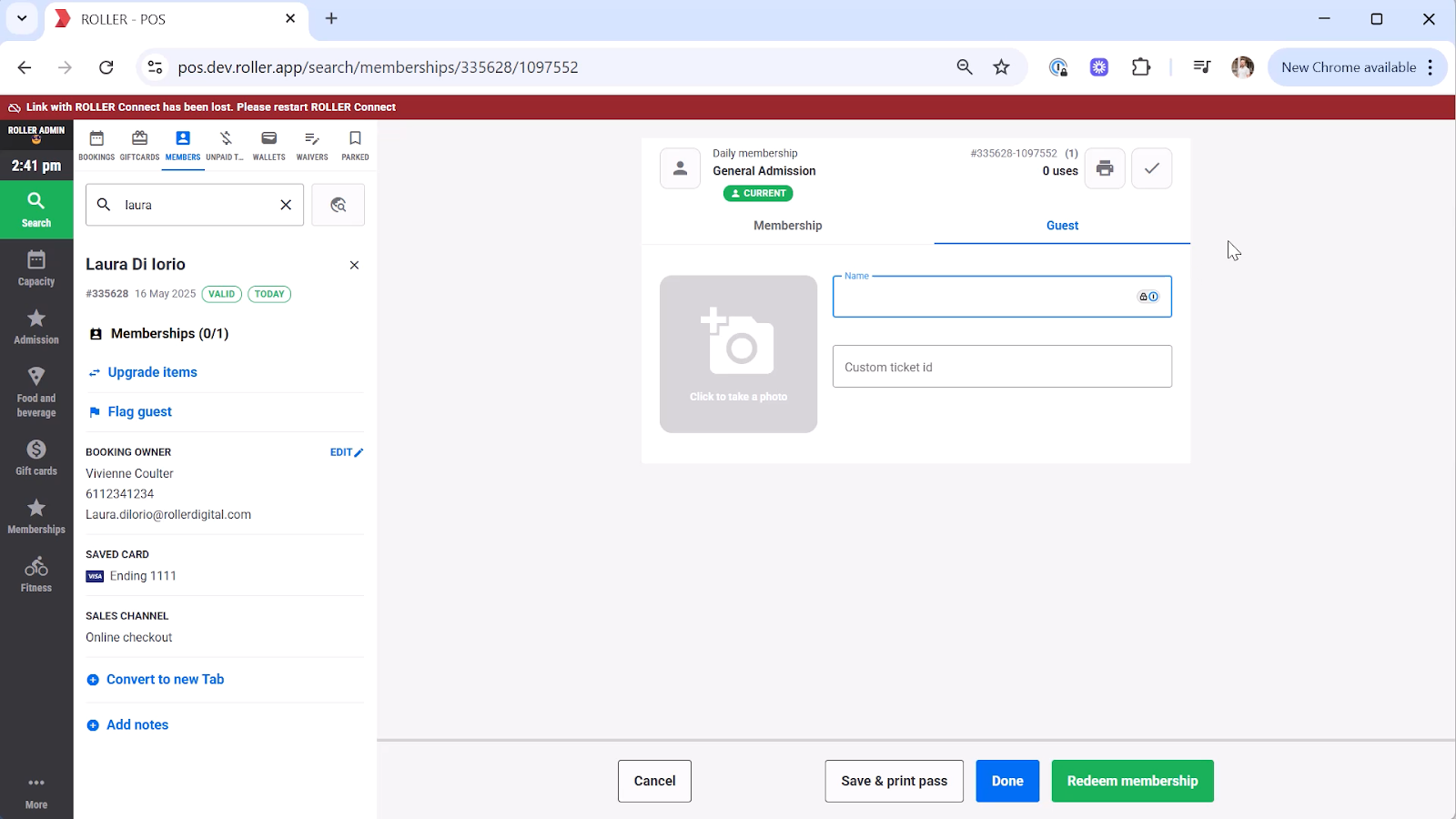Image resolution: width=1456 pixels, height=819 pixels.
Task: Click the photo placeholder to take a photo
Action: click(738, 354)
